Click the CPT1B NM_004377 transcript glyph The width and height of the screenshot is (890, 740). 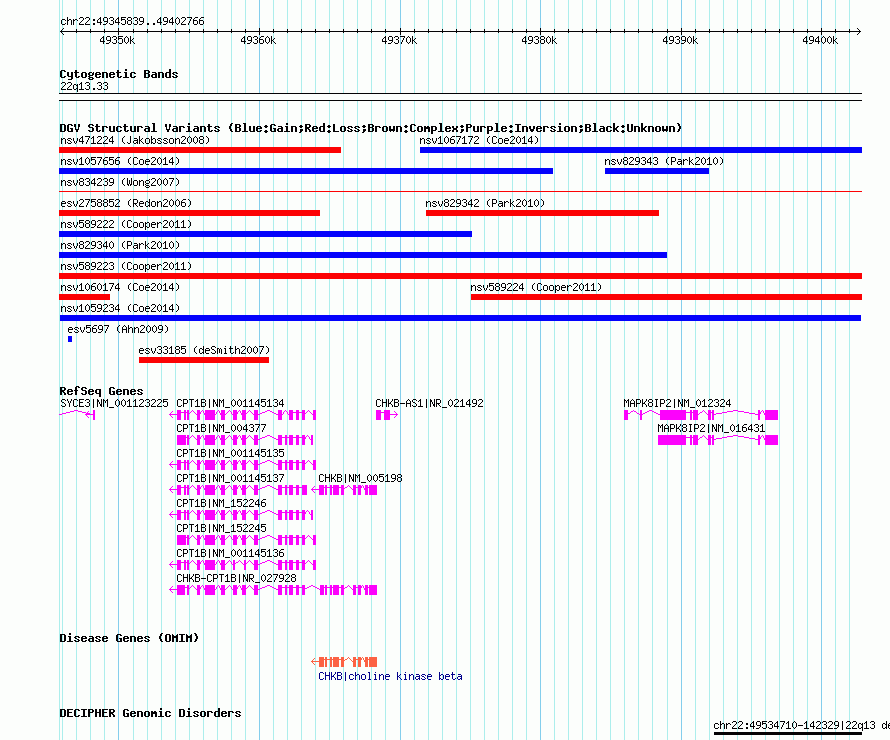point(245,440)
